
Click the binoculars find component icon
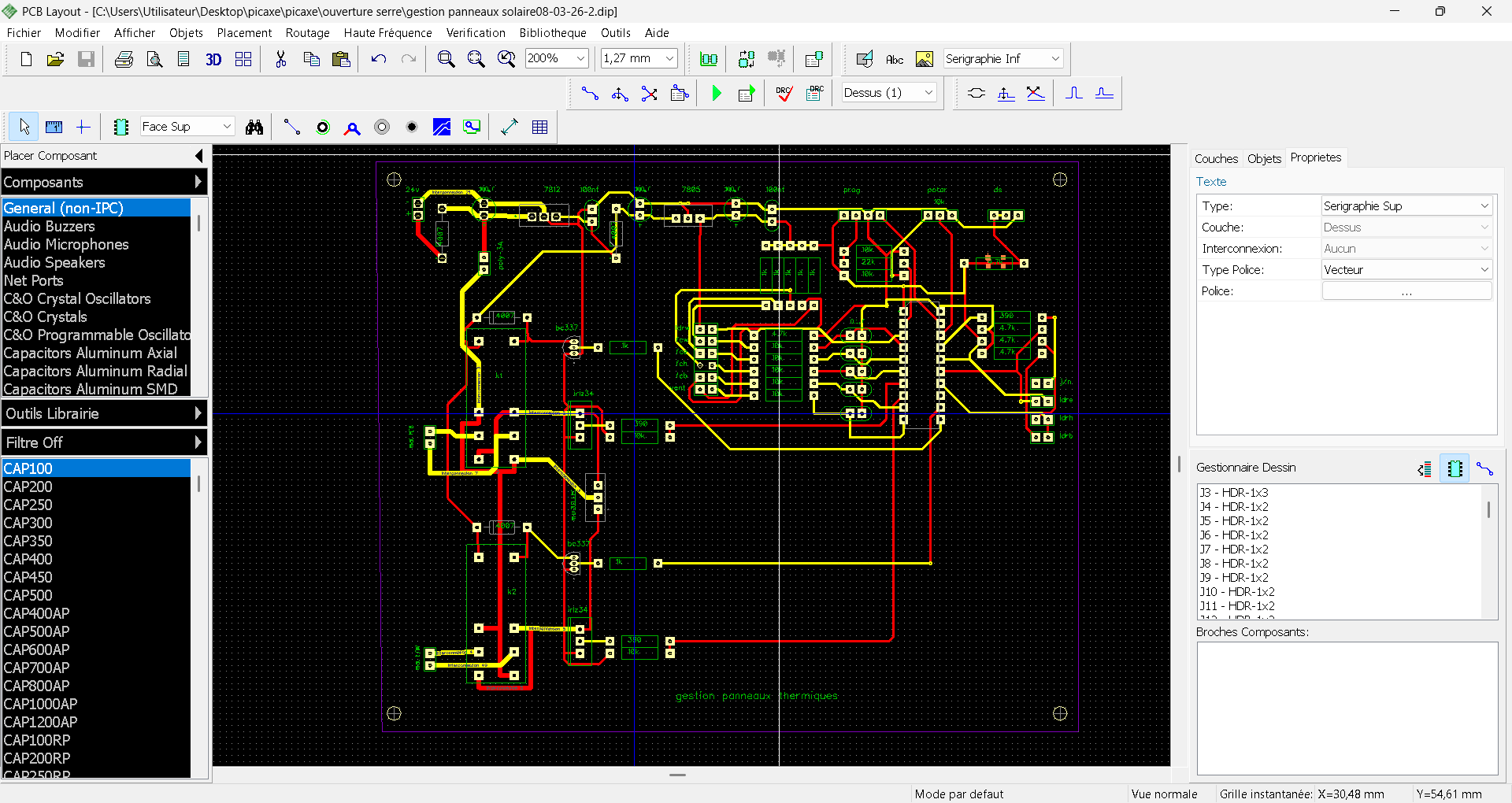[254, 128]
